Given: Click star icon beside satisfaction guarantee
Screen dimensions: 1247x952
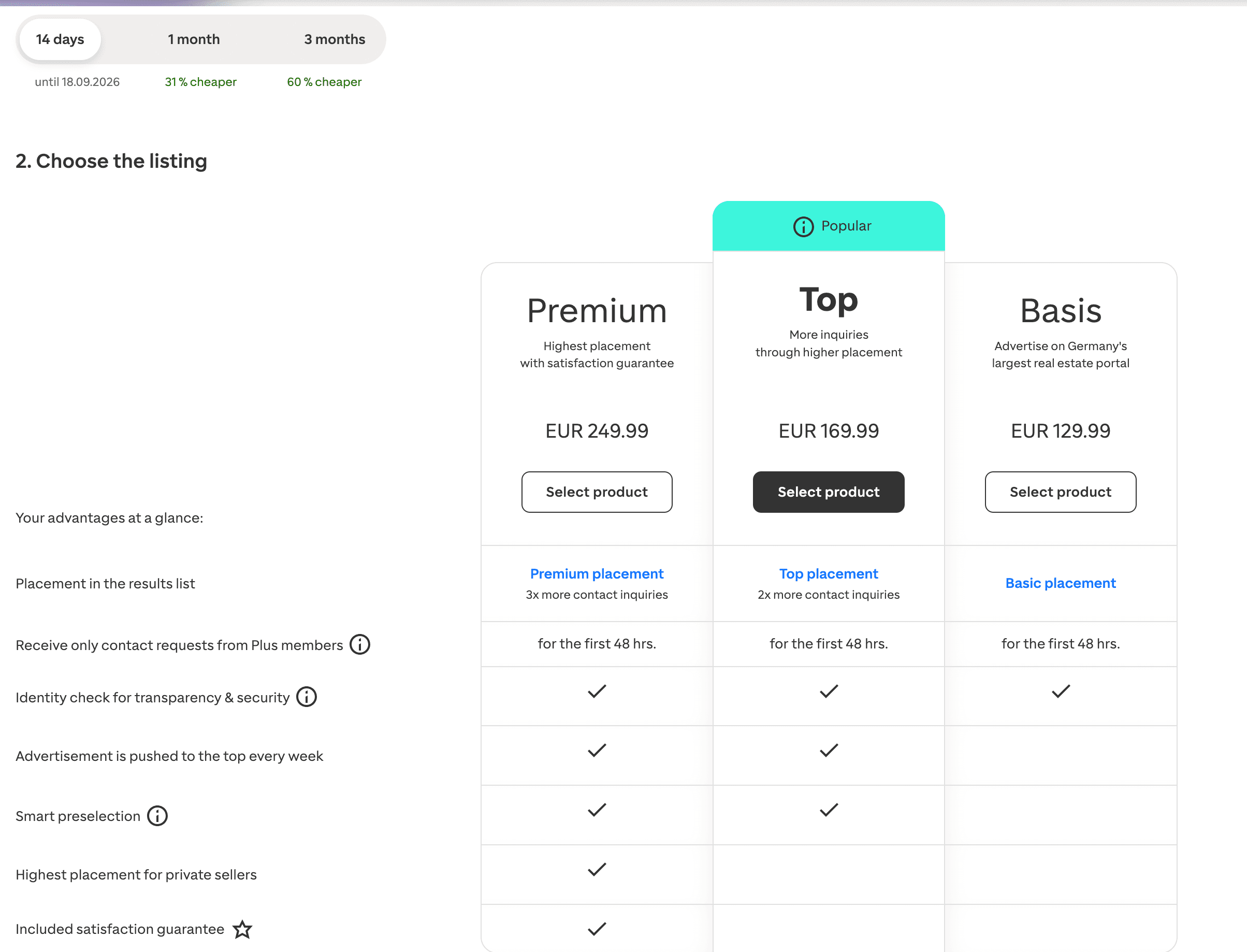Looking at the screenshot, I should (x=242, y=929).
